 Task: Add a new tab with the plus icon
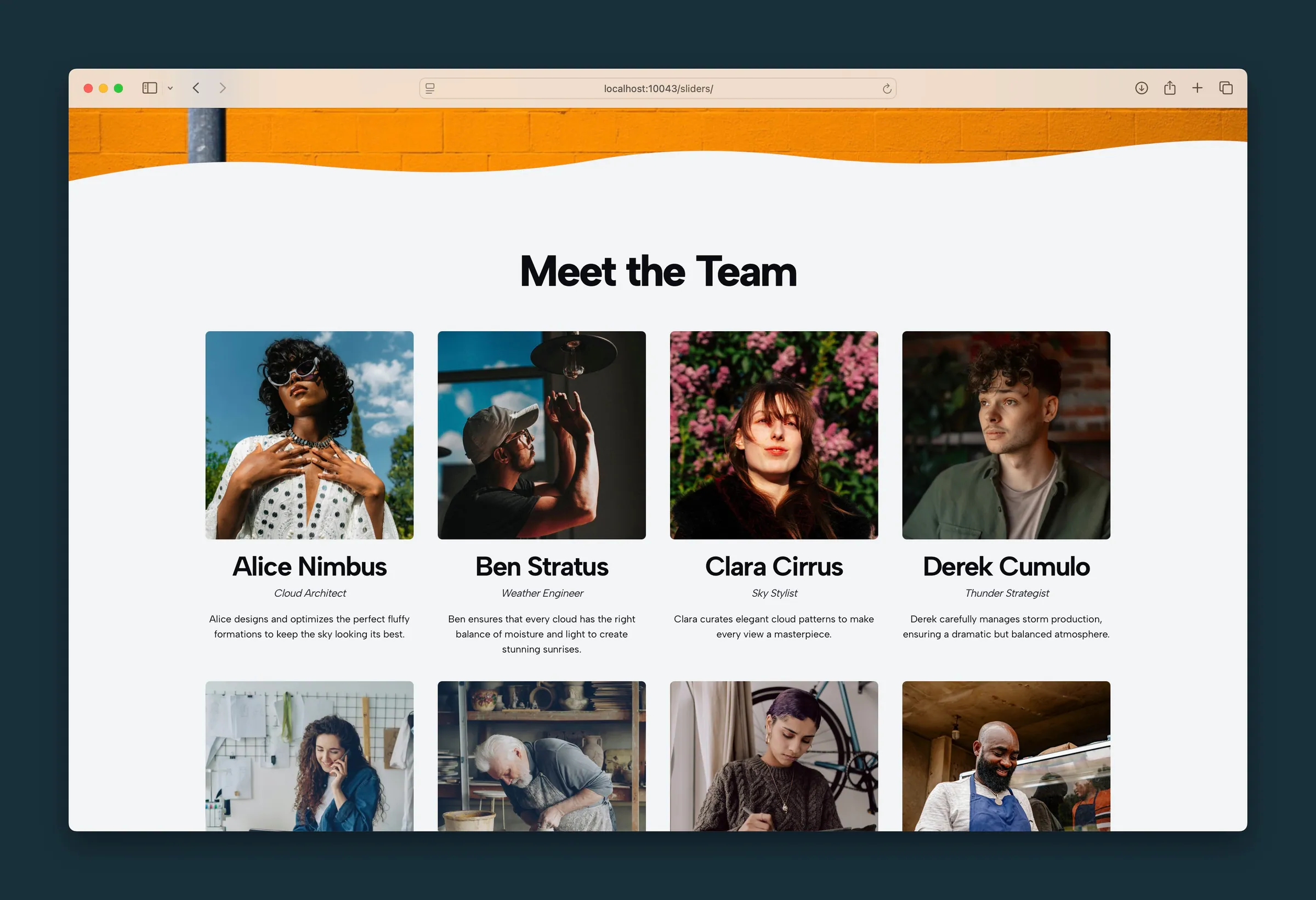1197,88
